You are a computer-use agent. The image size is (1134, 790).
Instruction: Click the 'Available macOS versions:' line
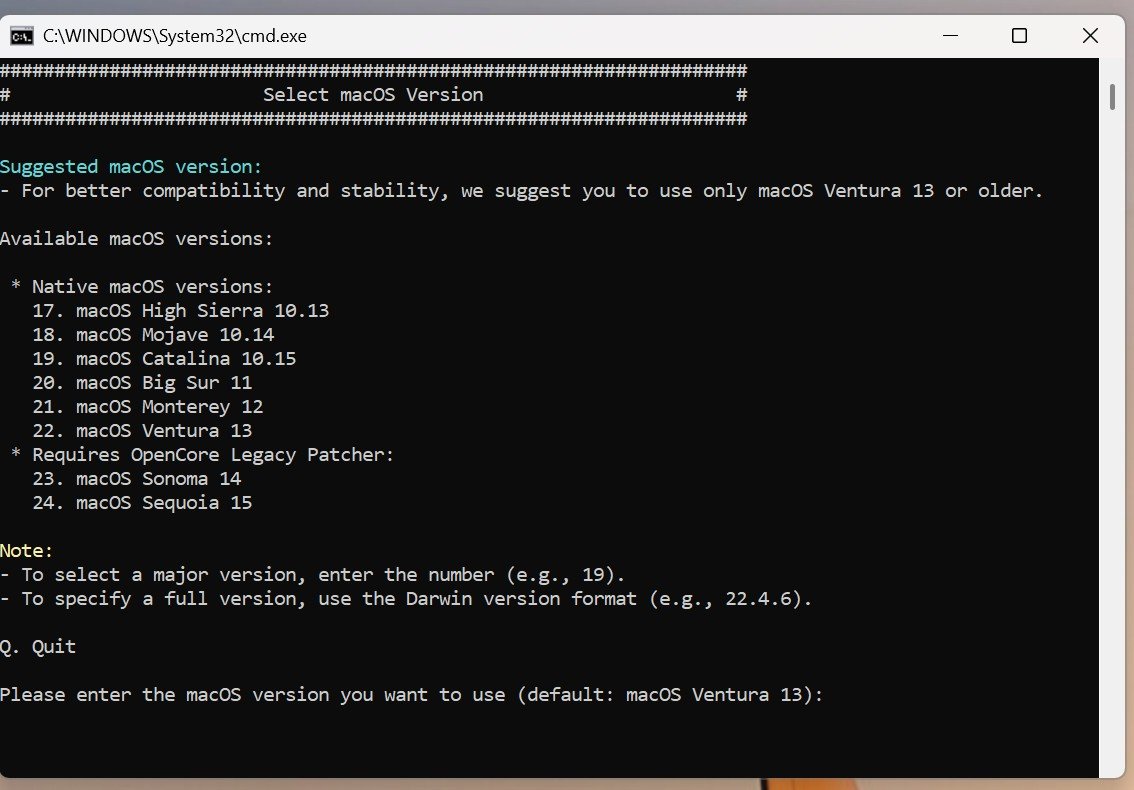pos(137,239)
